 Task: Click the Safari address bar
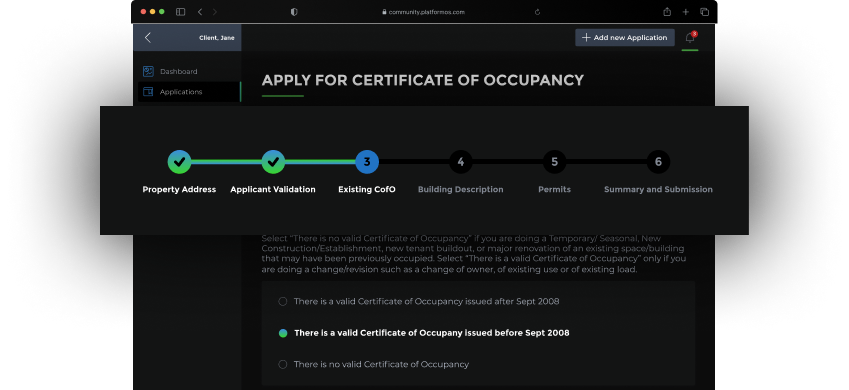pyautogui.click(x=422, y=12)
